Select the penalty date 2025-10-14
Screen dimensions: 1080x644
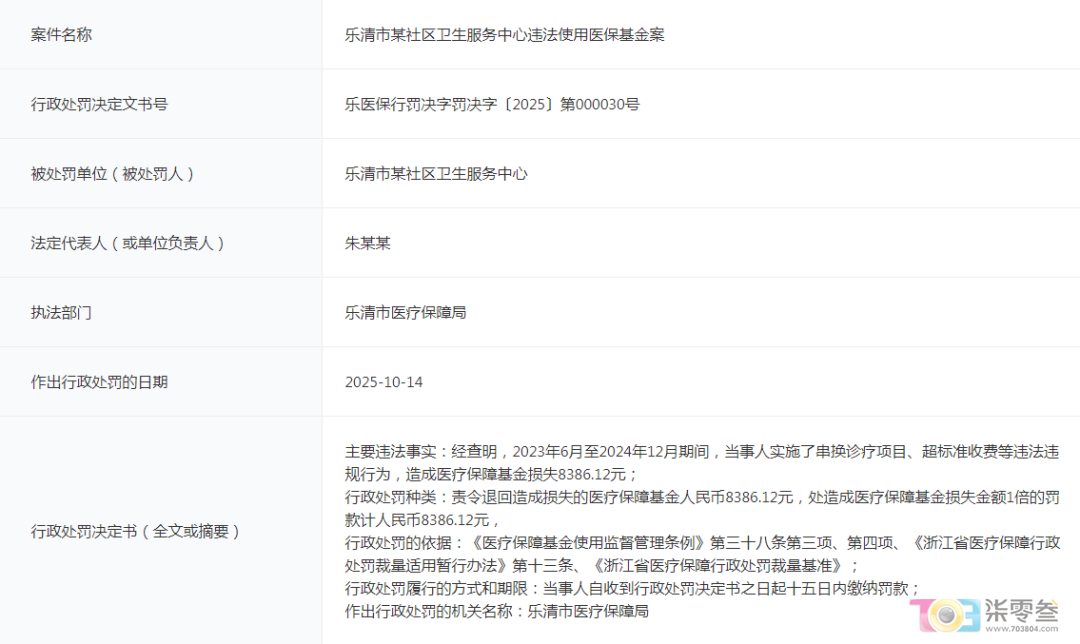pyautogui.click(x=383, y=382)
